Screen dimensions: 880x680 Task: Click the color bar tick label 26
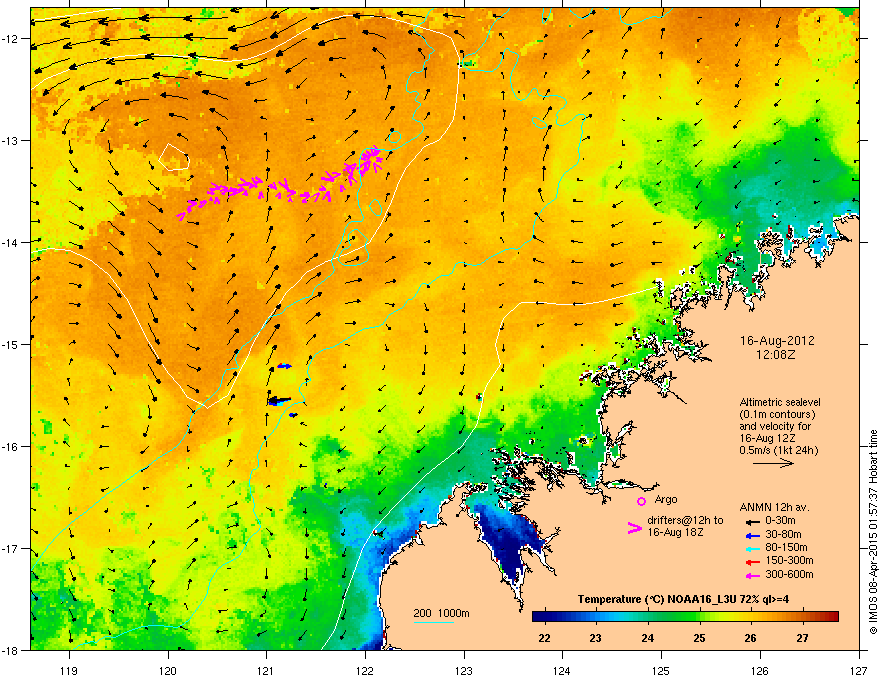click(750, 638)
